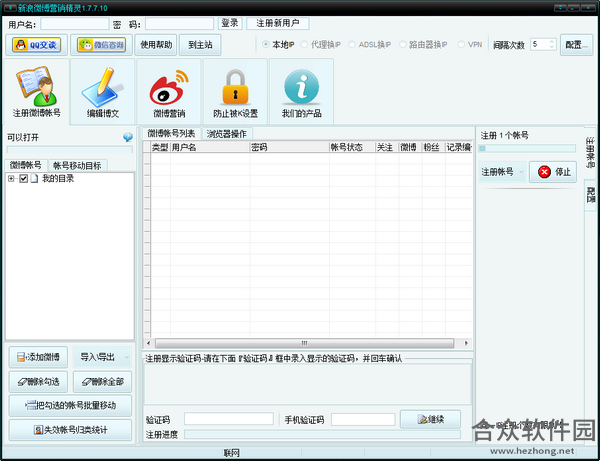Select ADSL换IP radio option
The width and height of the screenshot is (600, 461).
370,44
